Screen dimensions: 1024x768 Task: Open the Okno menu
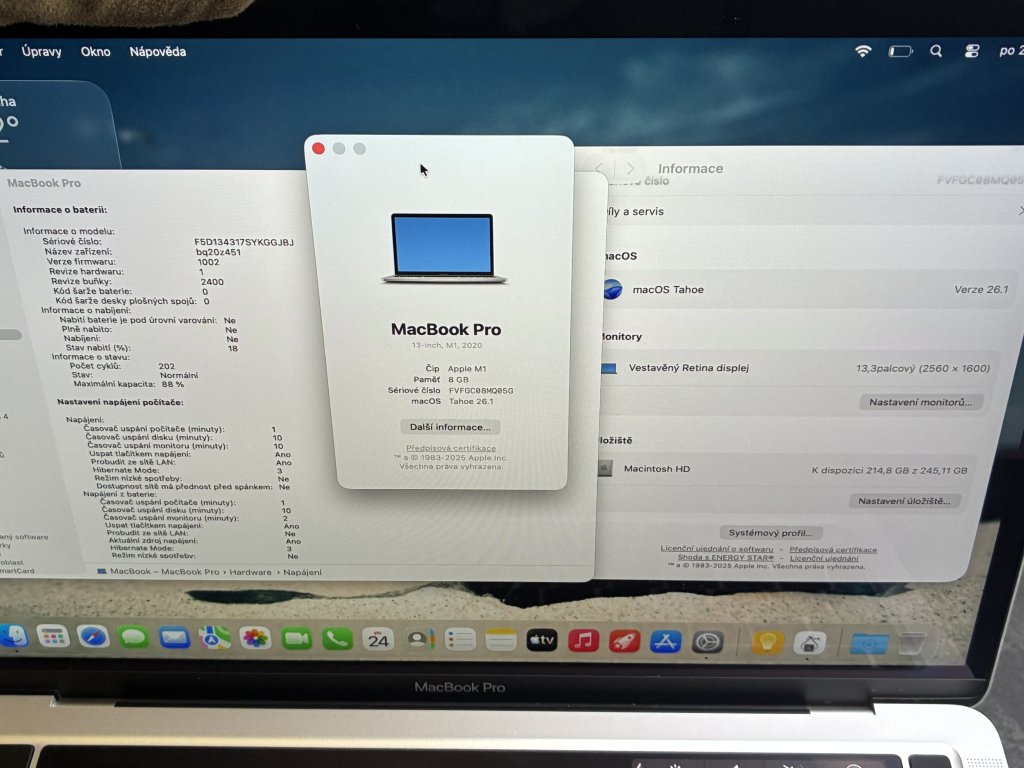pos(95,52)
